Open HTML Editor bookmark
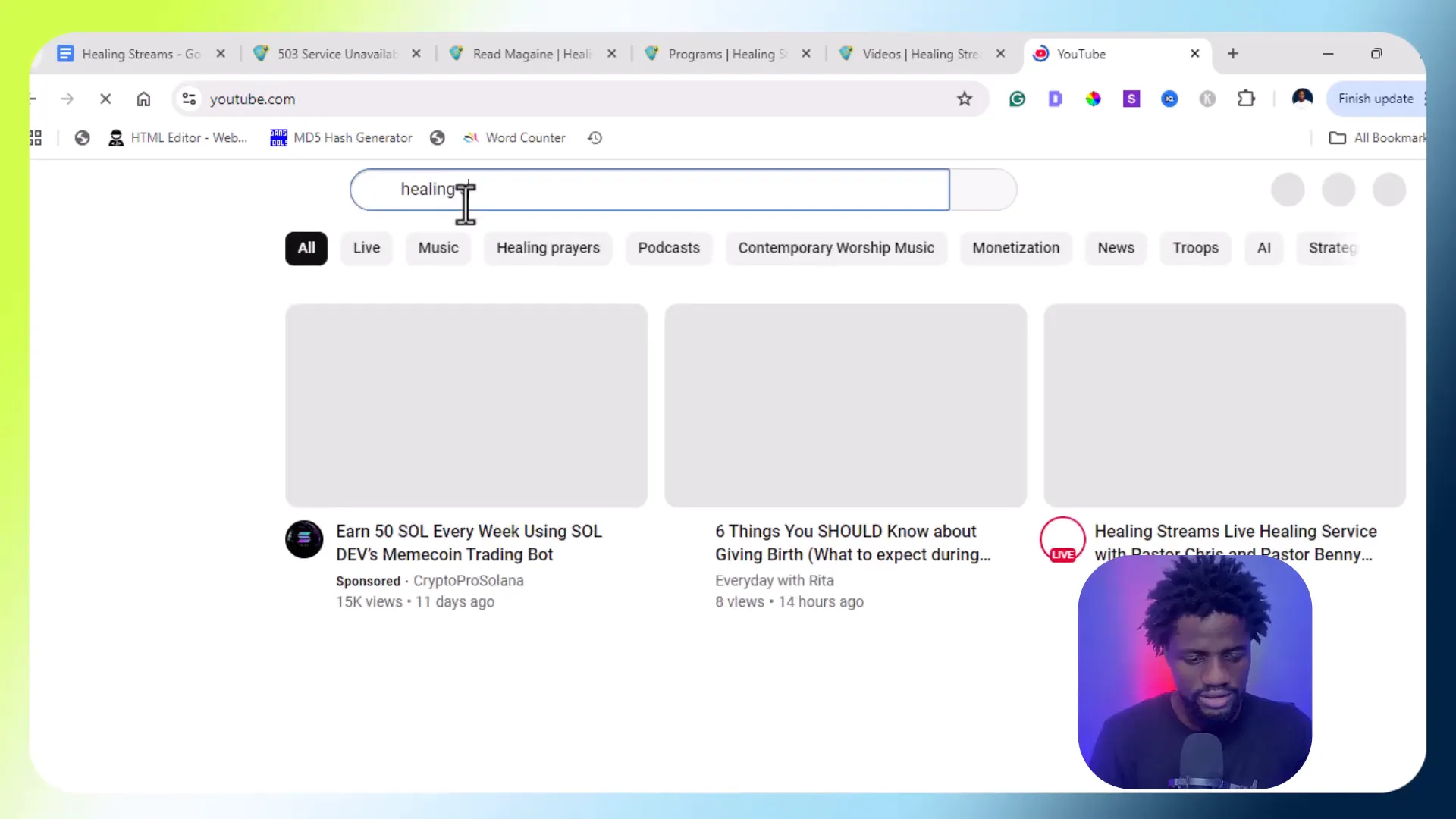Viewport: 1456px width, 819px height. (178, 138)
